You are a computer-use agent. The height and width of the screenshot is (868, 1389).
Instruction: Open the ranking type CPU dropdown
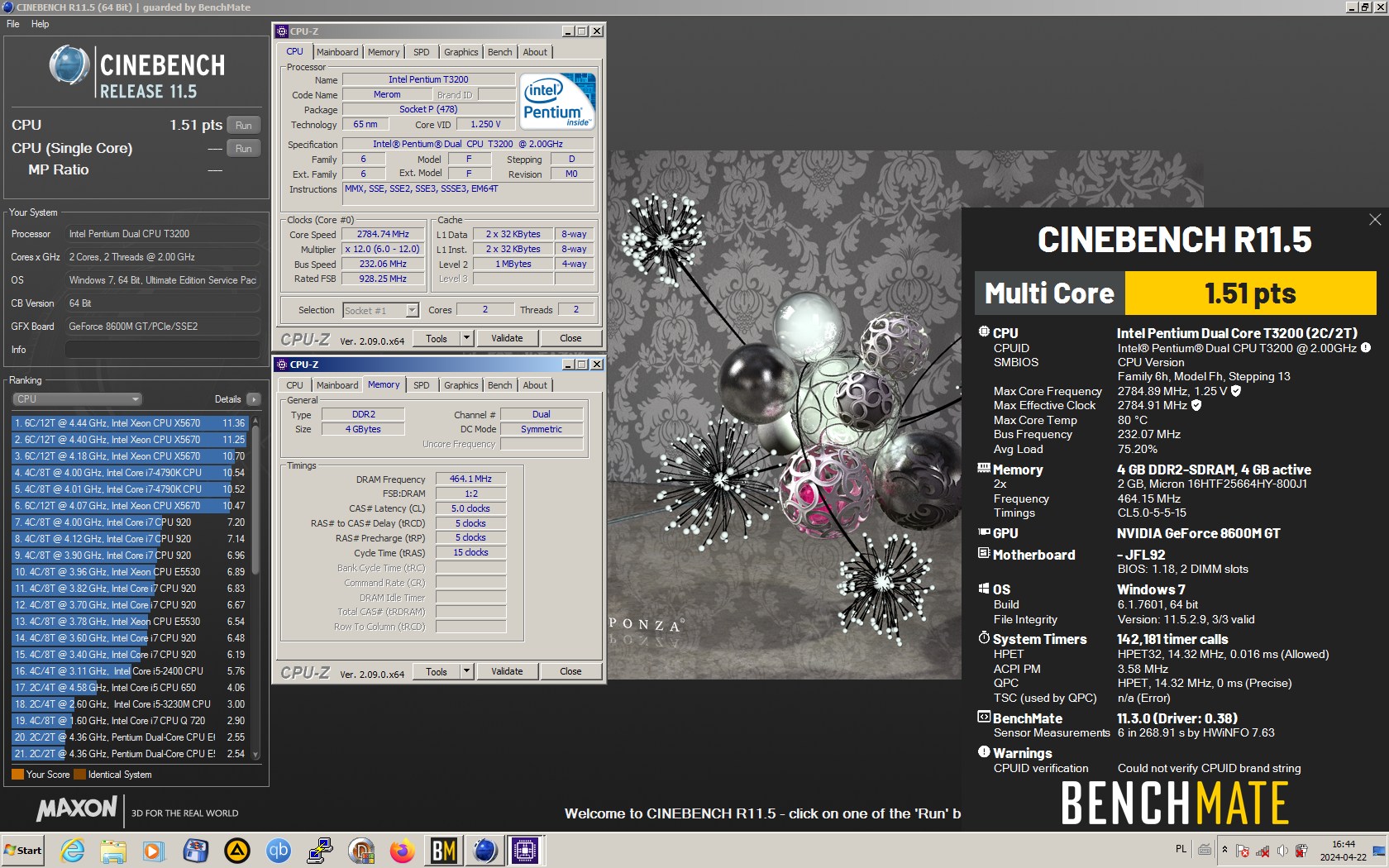78,399
